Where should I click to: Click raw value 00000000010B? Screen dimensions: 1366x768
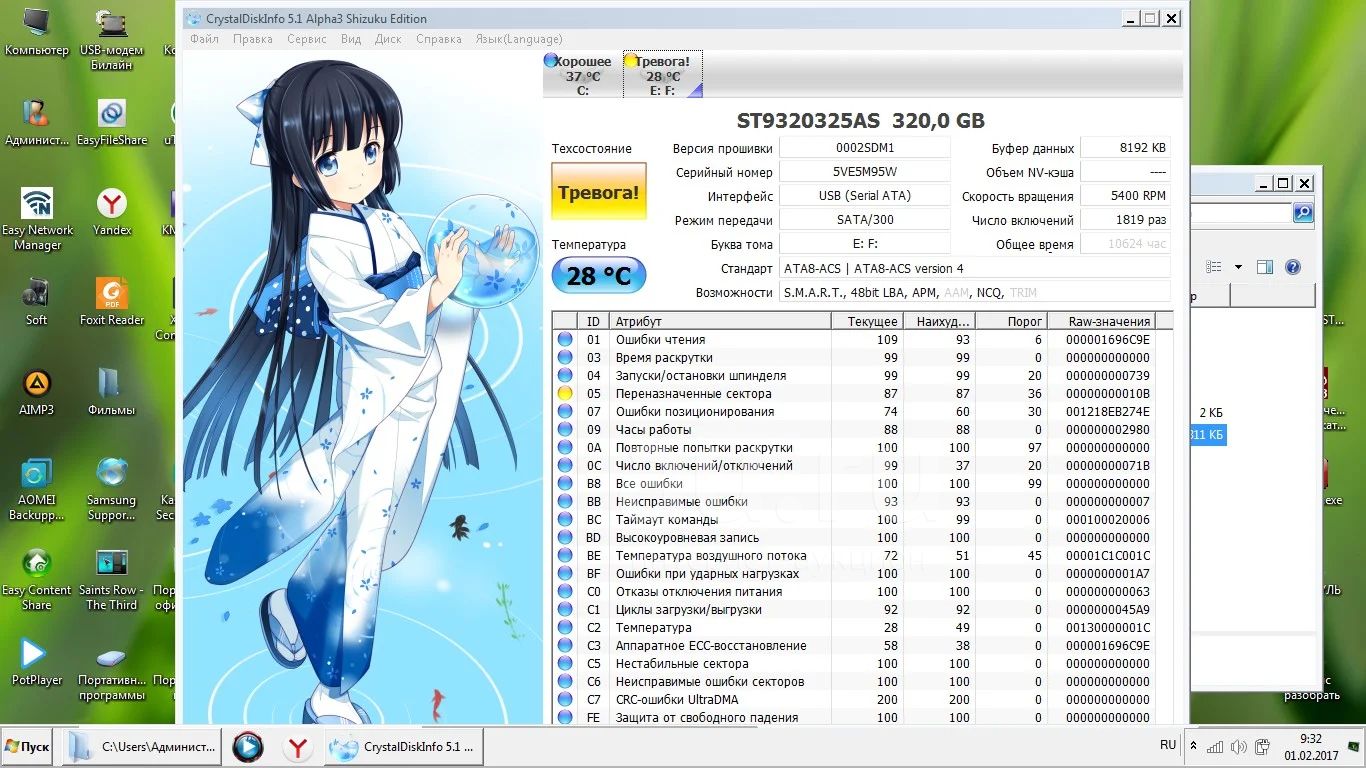(x=1108, y=394)
